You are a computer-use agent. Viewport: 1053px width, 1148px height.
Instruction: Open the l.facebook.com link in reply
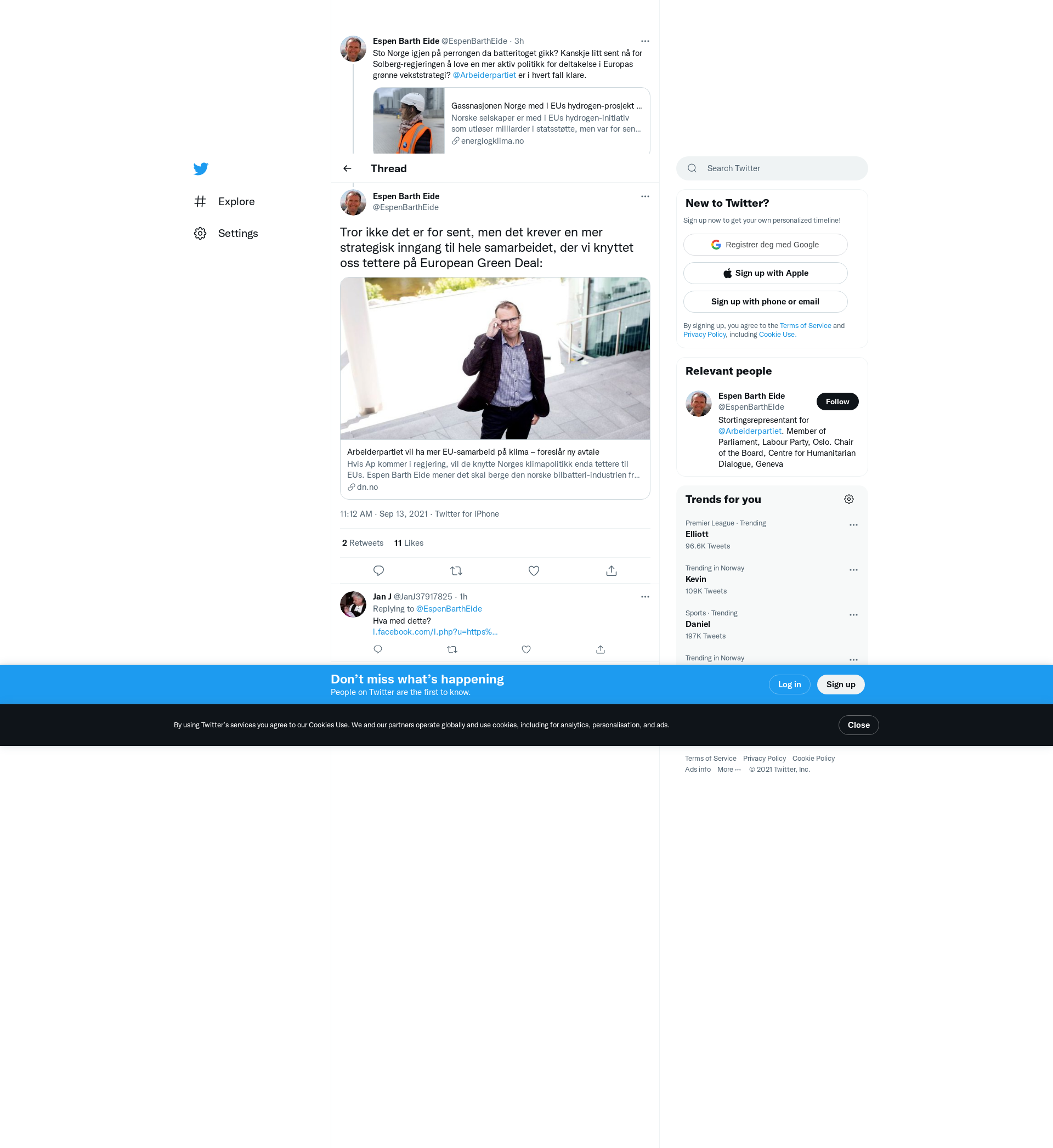pos(435,632)
